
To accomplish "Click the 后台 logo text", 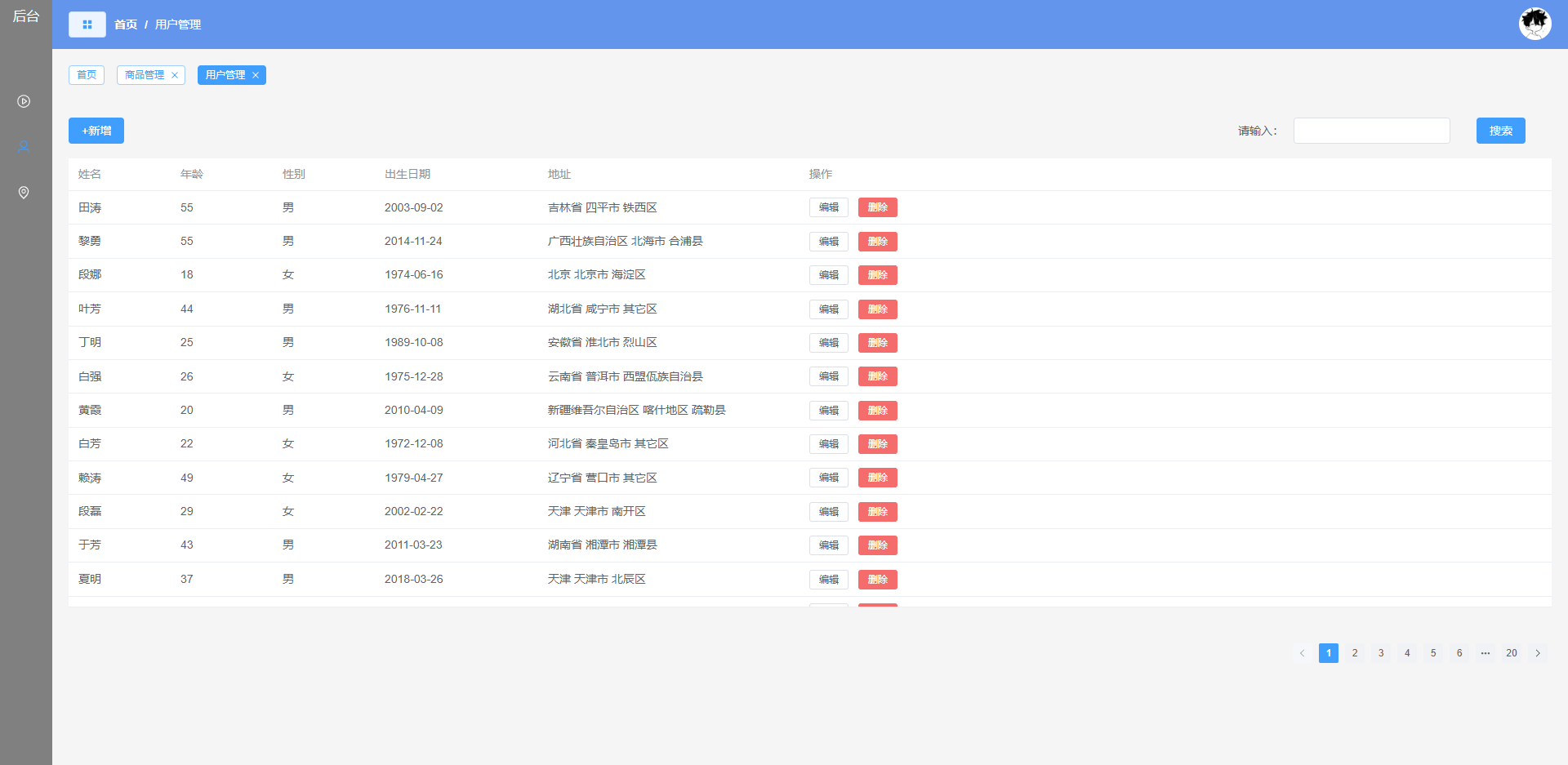I will (26, 16).
